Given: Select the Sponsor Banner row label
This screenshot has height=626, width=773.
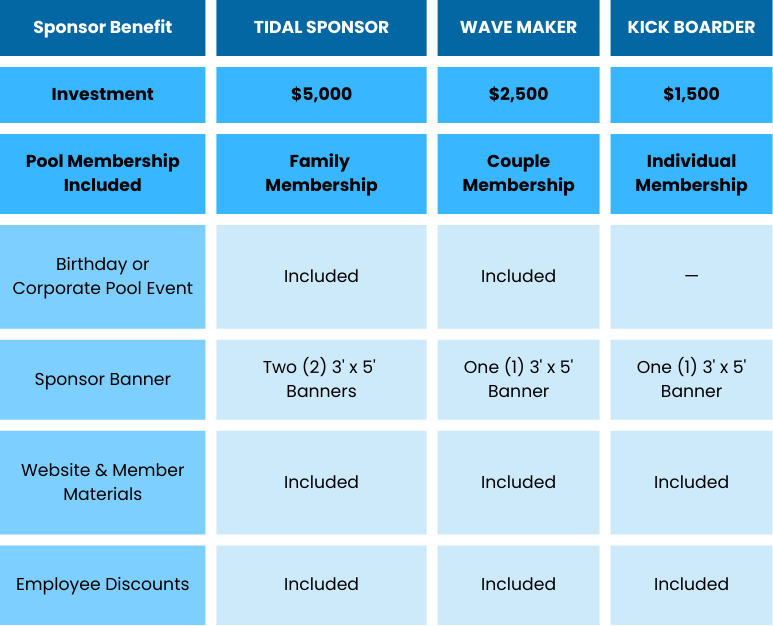Looking at the screenshot, I should 103,379.
